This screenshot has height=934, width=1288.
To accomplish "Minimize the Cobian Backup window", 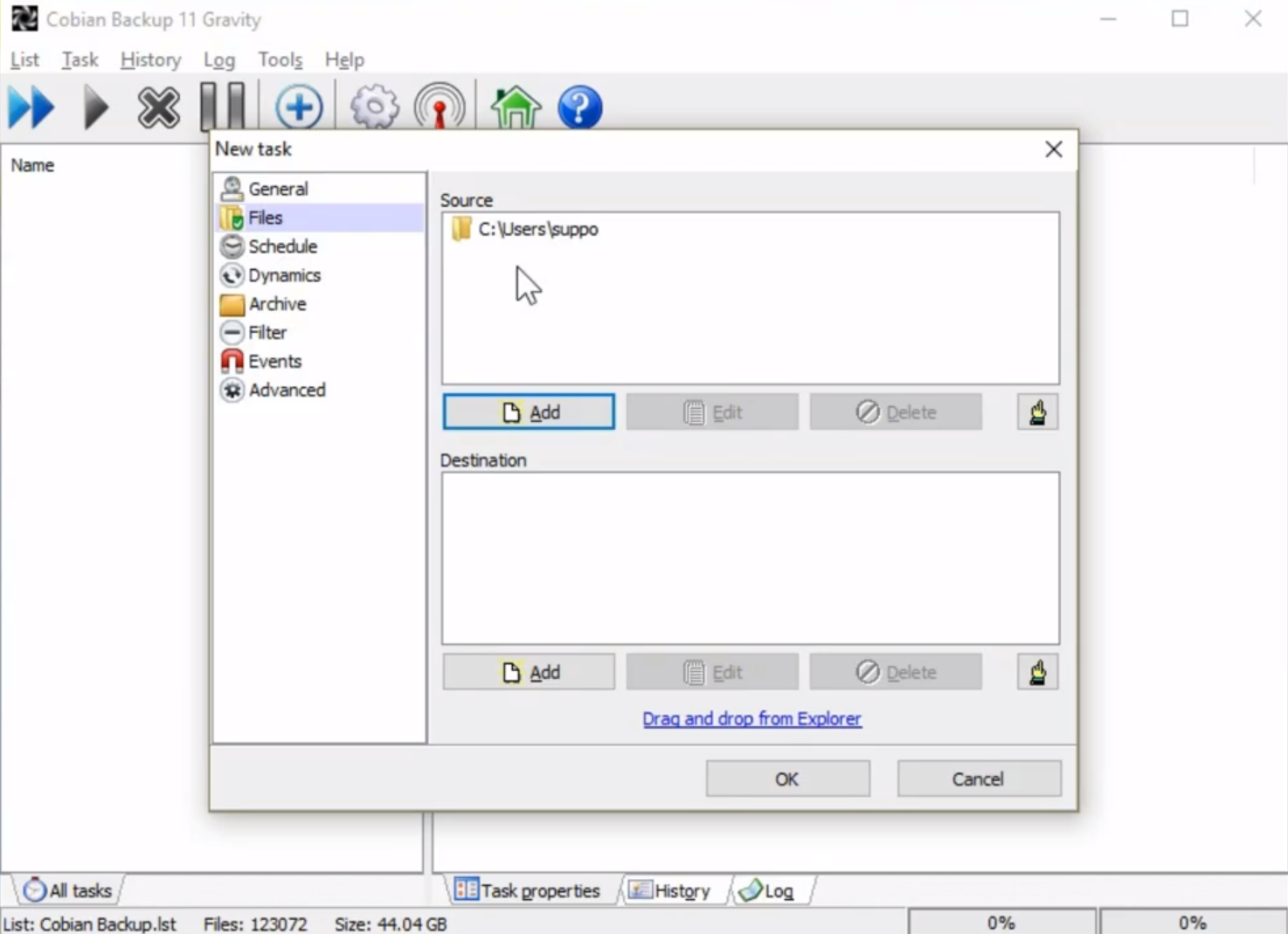I will [1108, 19].
